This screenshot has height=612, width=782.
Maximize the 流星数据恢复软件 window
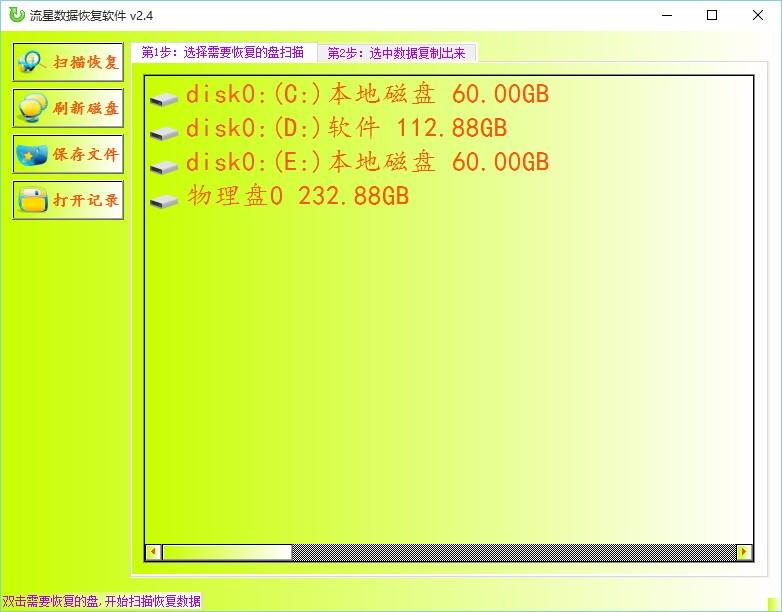(x=712, y=15)
